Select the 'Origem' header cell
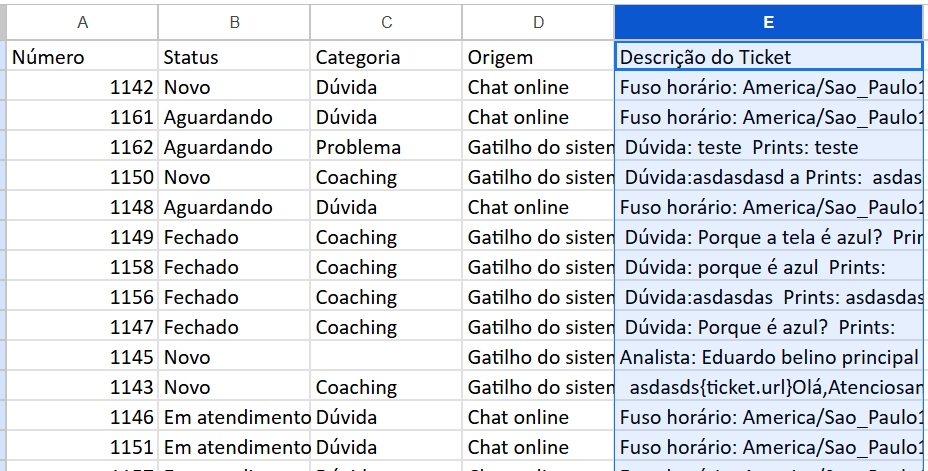Image resolution: width=928 pixels, height=471 pixels. click(538, 57)
